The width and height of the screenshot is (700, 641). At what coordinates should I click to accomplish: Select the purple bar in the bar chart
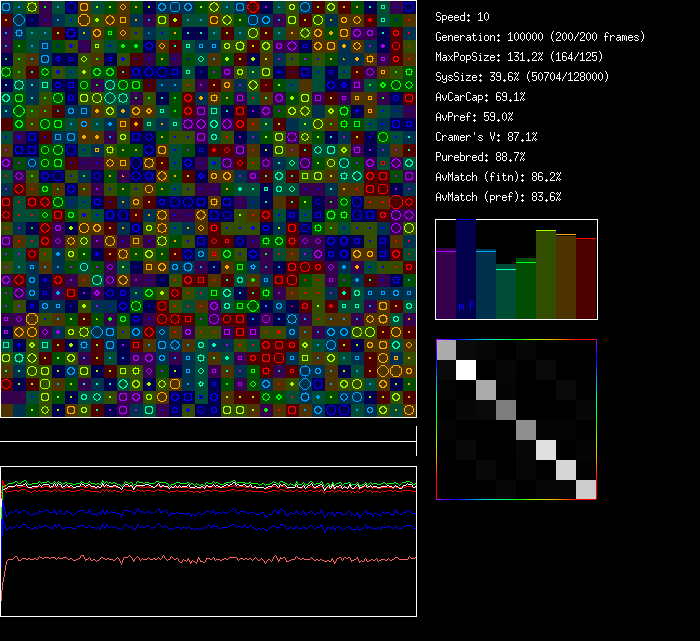(446, 284)
